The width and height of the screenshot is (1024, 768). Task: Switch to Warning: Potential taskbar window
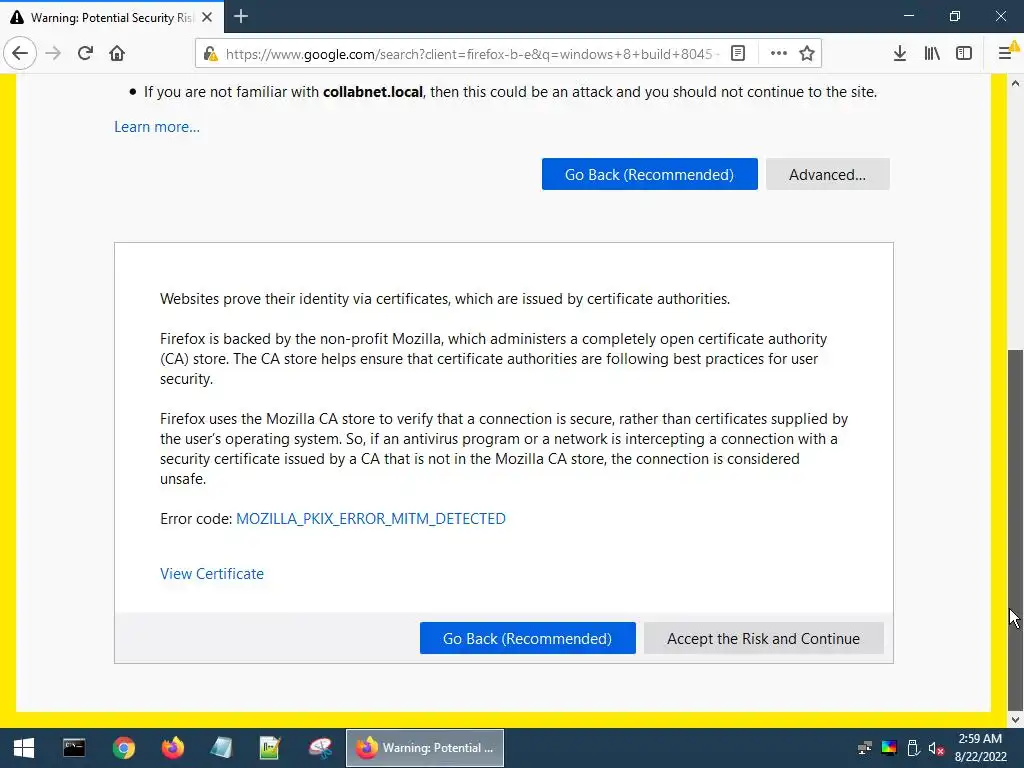pyautogui.click(x=424, y=748)
